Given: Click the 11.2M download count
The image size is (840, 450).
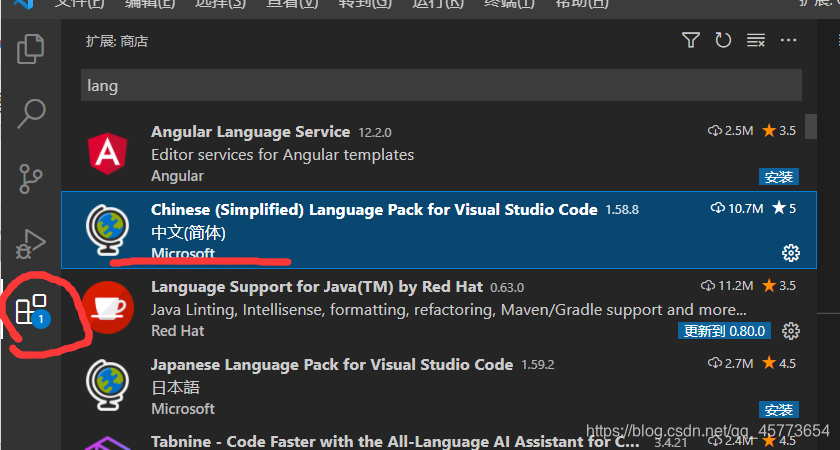Looking at the screenshot, I should click(x=727, y=286).
